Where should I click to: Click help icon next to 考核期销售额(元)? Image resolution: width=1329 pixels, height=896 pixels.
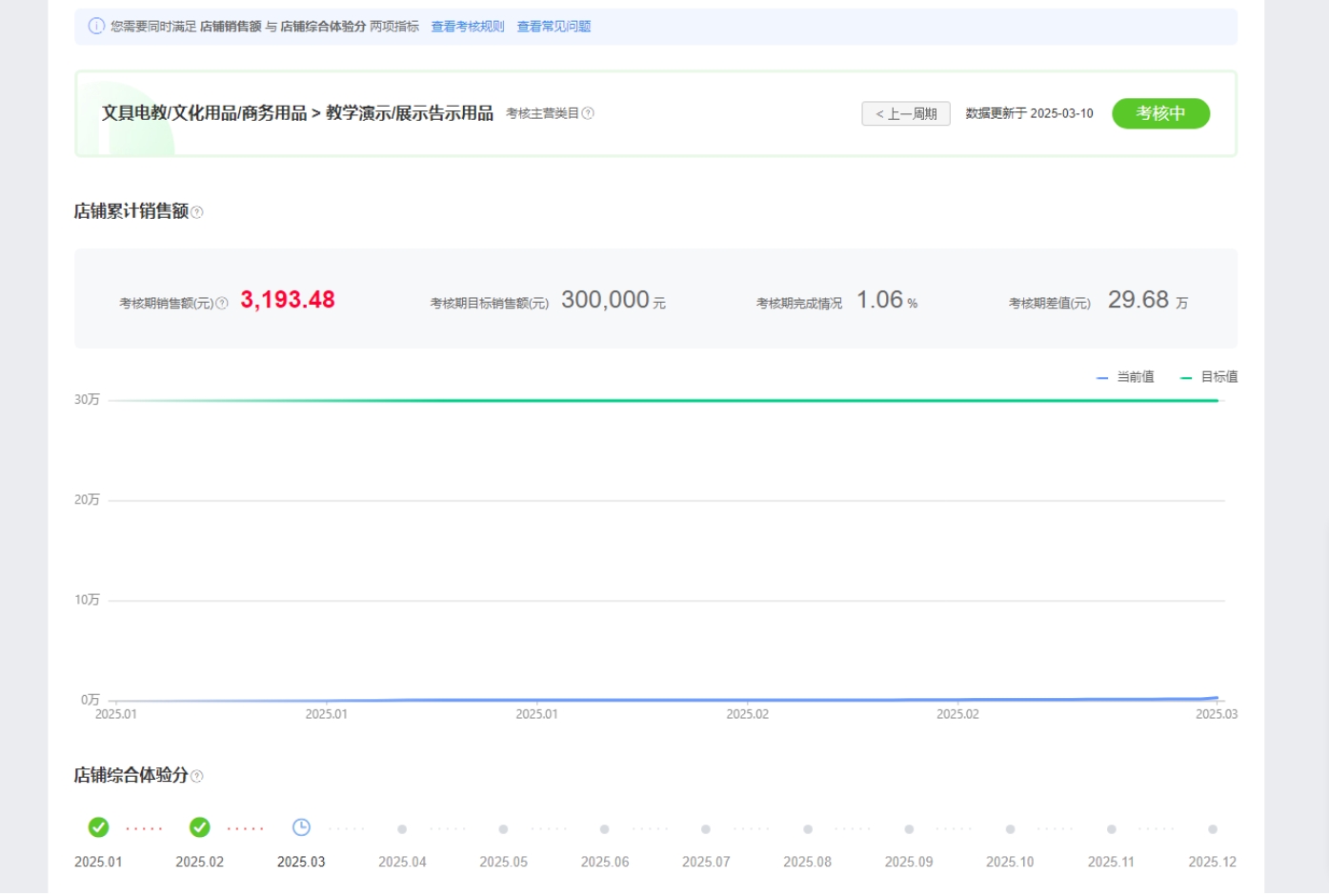pos(222,304)
